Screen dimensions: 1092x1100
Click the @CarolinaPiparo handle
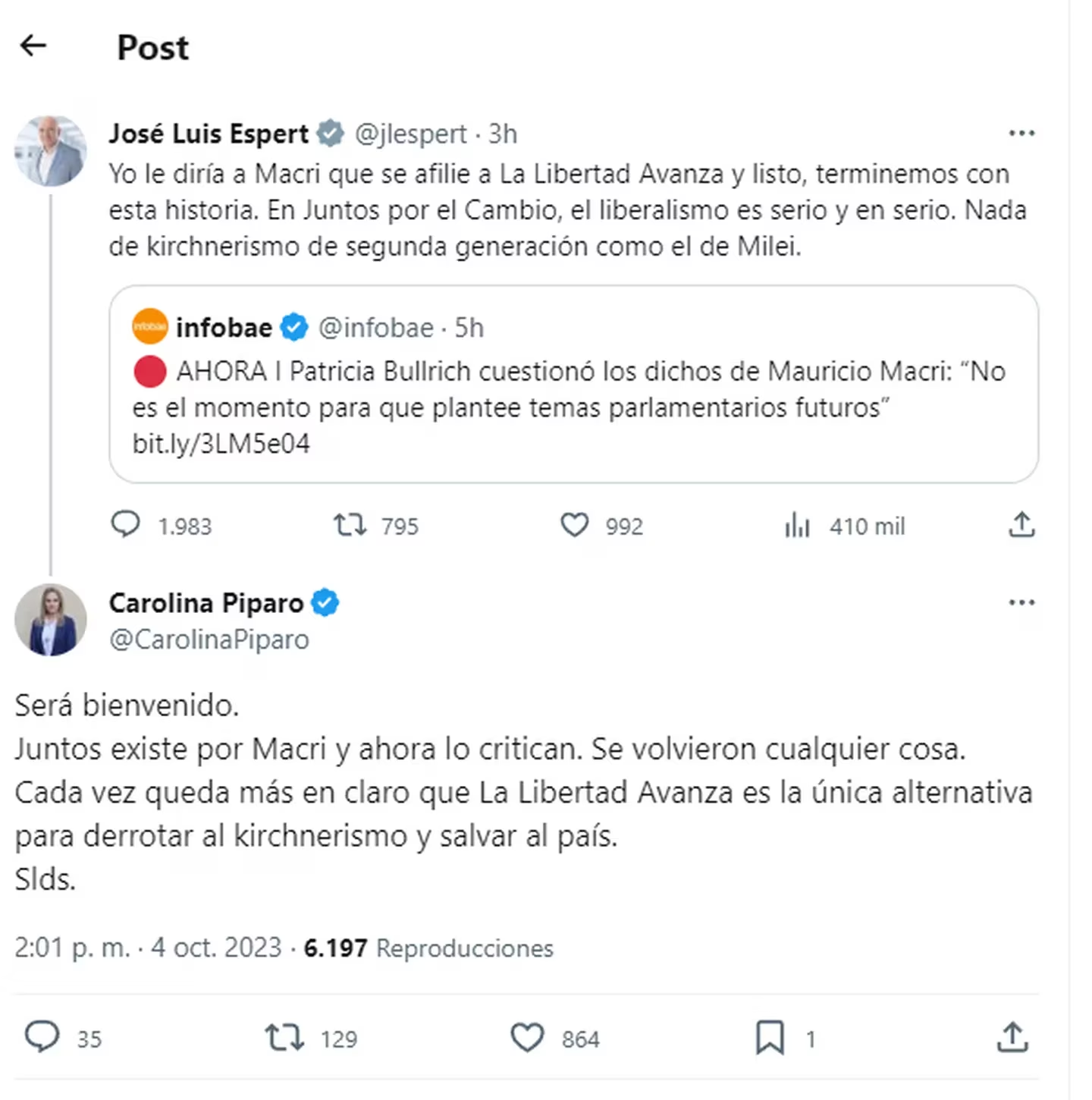click(x=209, y=640)
